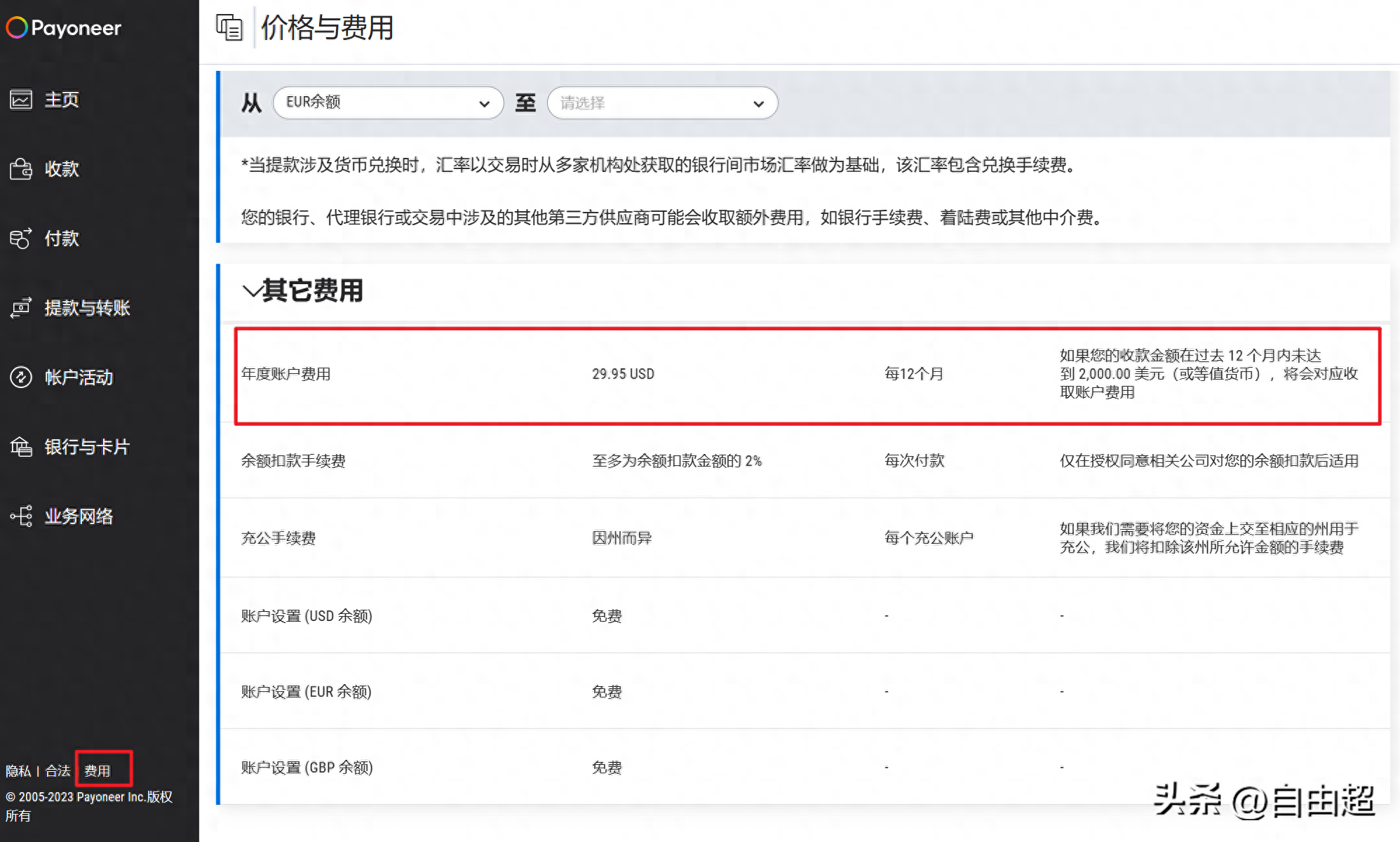Open the 收款 menu item
The height and width of the screenshot is (842, 1400).
click(62, 169)
